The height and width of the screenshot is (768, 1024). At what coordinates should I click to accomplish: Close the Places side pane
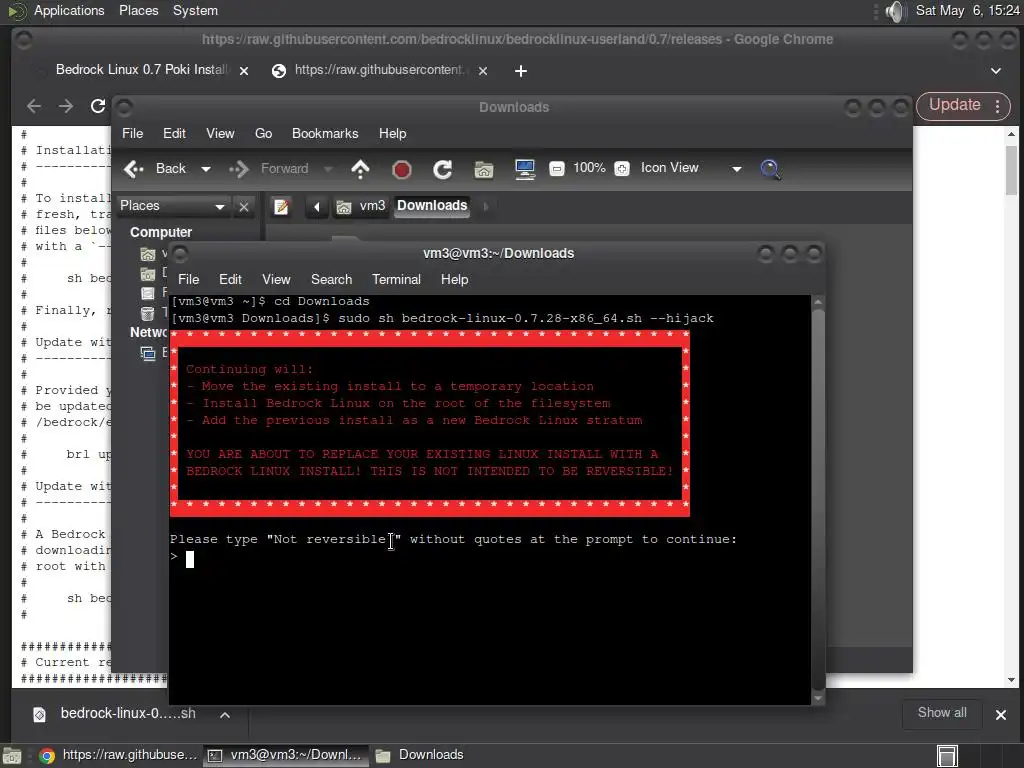tap(244, 207)
